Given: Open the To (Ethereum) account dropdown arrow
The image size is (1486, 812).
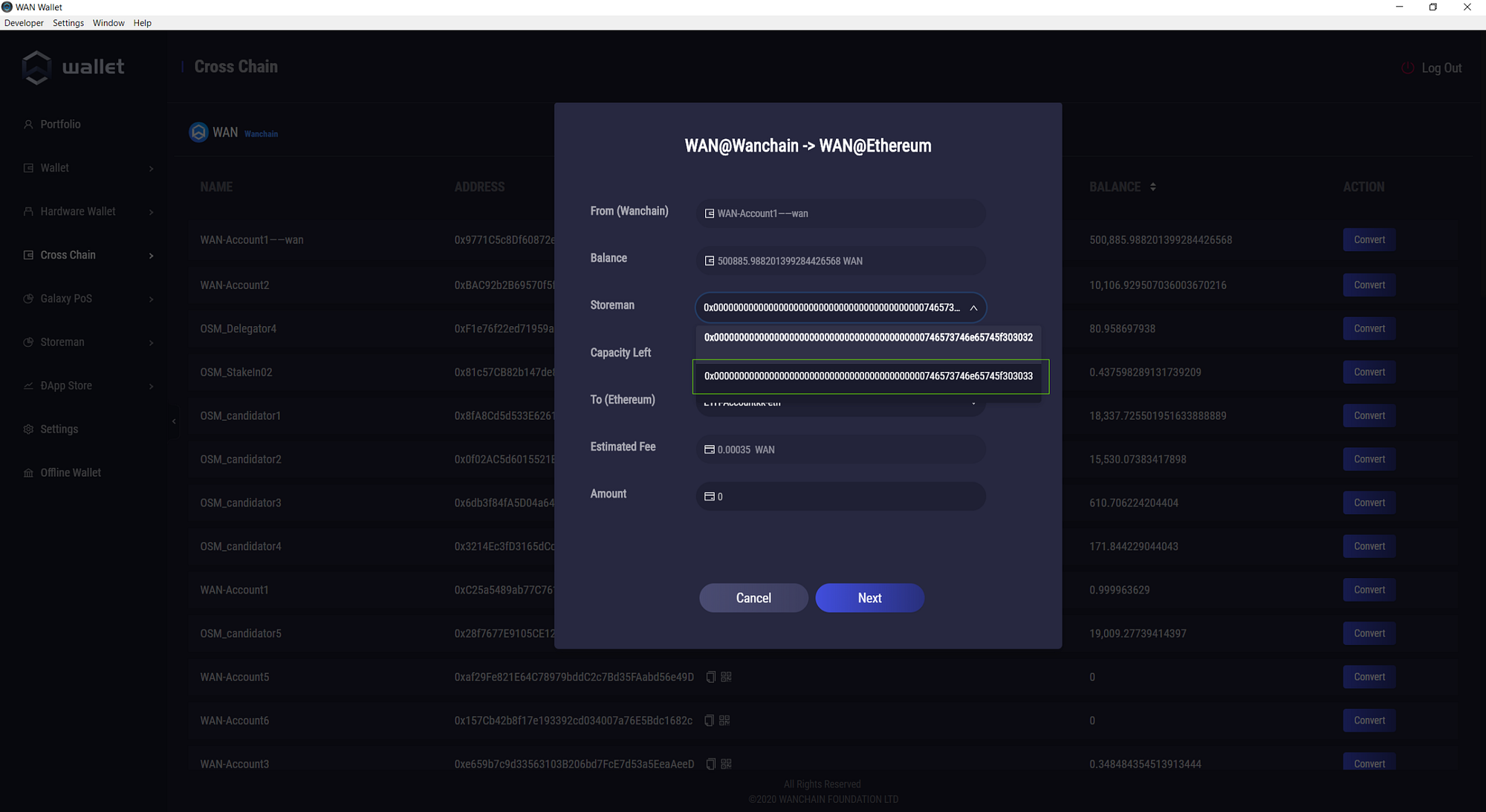Looking at the screenshot, I should point(973,403).
